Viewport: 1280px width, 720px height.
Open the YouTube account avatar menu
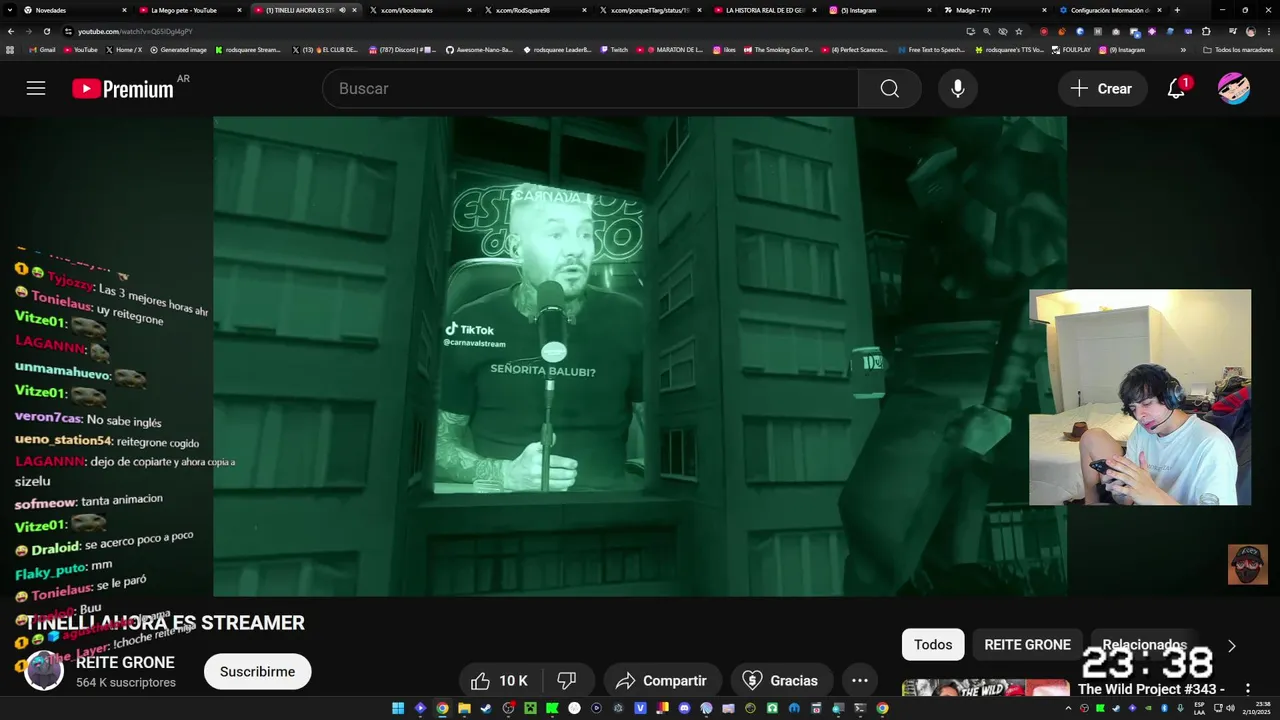coord(1234,88)
